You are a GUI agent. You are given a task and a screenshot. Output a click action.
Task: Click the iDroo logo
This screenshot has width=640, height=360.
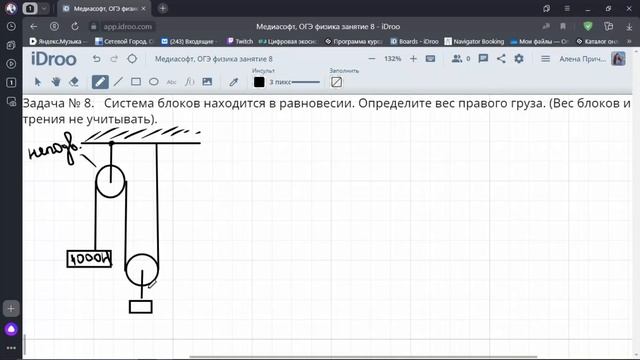[53, 59]
